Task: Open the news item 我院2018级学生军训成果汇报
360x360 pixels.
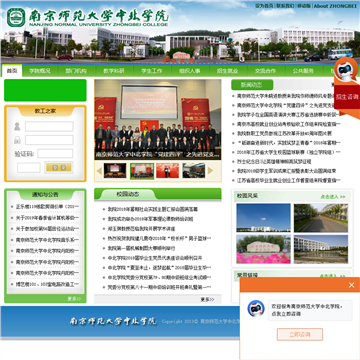Action: click(286, 171)
